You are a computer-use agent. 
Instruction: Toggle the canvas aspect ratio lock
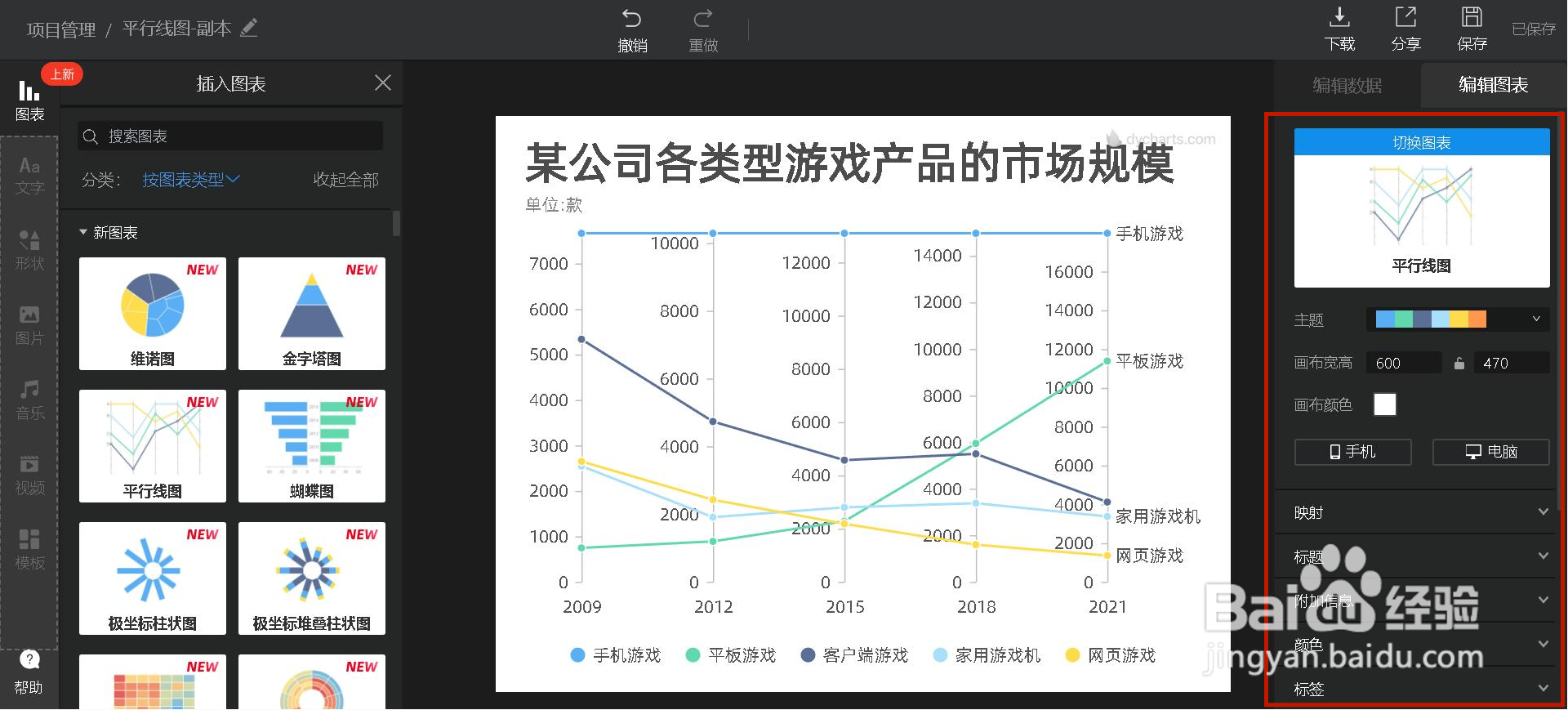pyautogui.click(x=1459, y=363)
